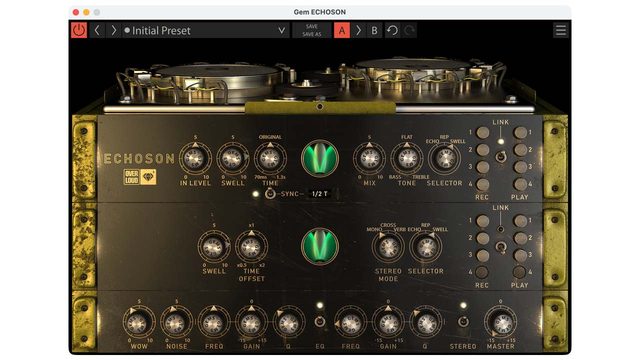Open the 1/2 T sync value selector

click(320, 194)
